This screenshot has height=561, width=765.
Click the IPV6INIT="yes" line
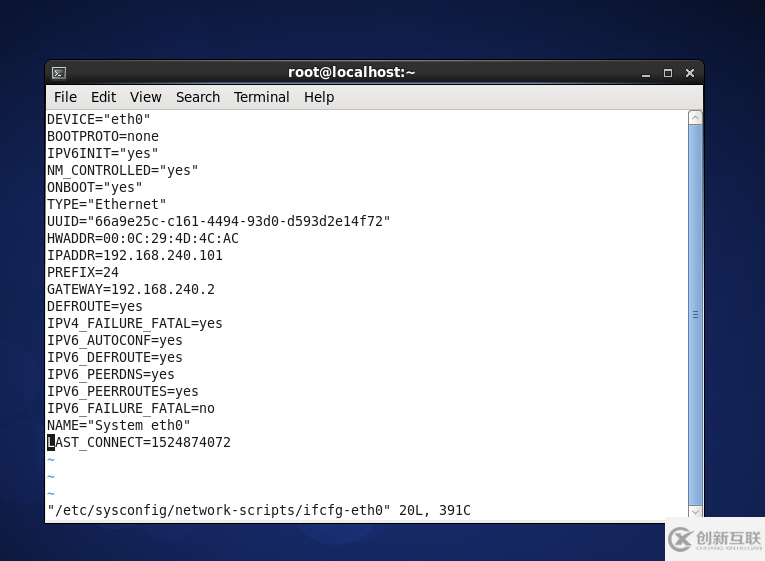click(x=102, y=153)
